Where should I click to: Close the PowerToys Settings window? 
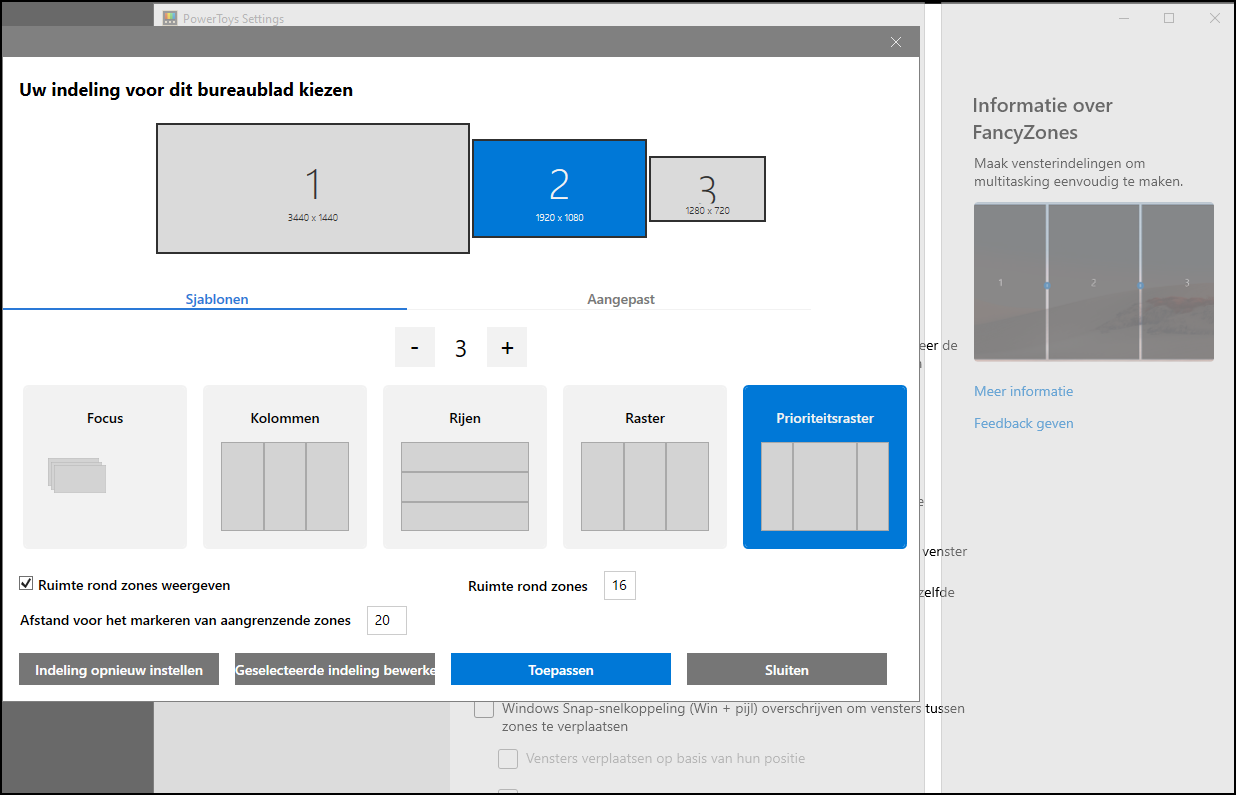tap(1215, 18)
